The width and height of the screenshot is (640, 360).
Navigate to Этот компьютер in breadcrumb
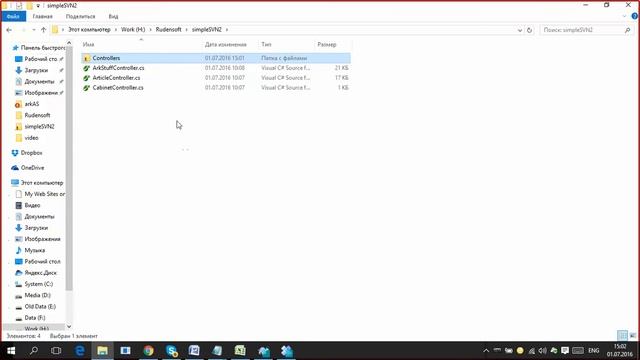point(89,30)
